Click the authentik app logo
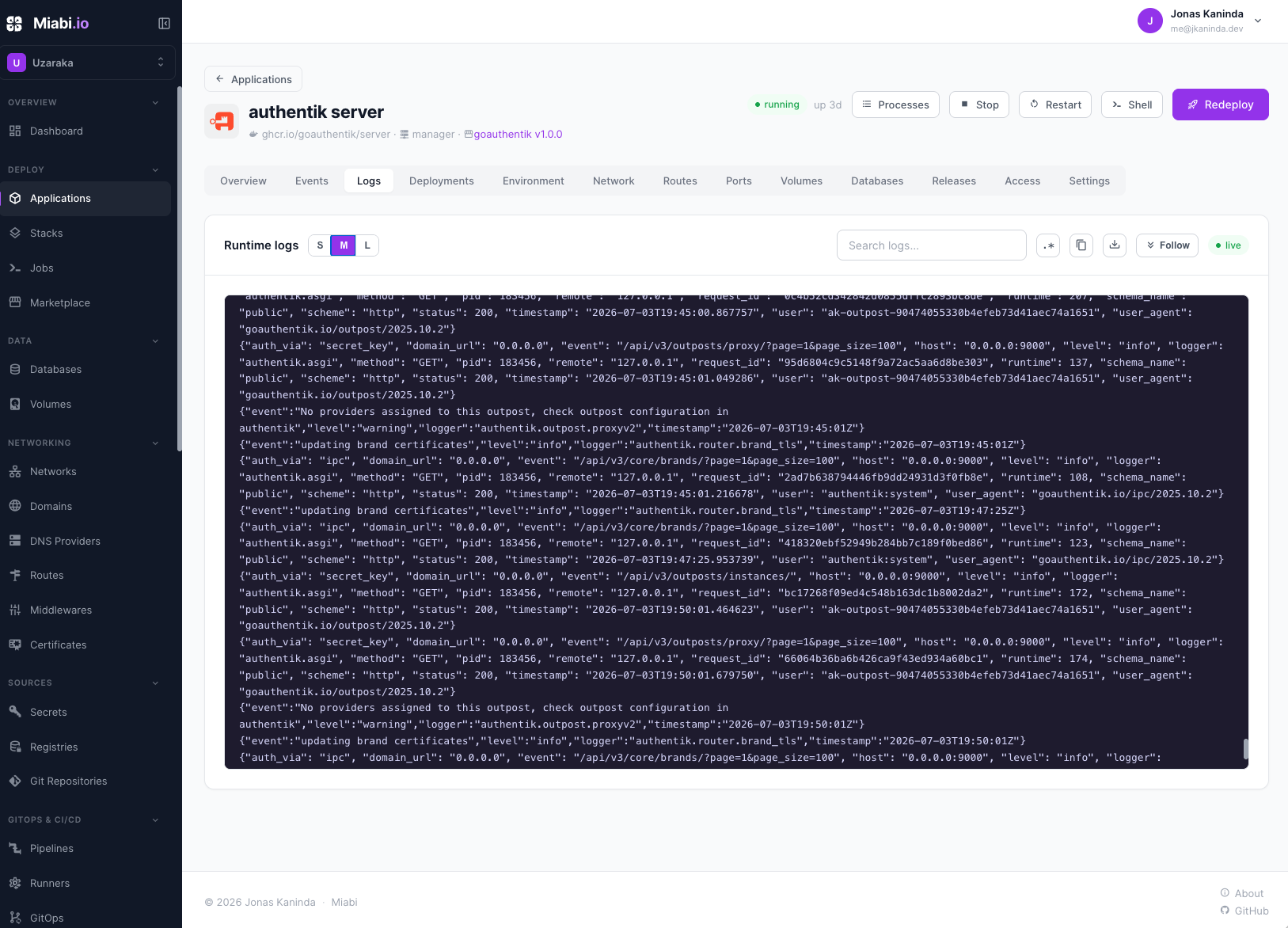Viewport: 1288px width, 928px height. click(x=222, y=121)
